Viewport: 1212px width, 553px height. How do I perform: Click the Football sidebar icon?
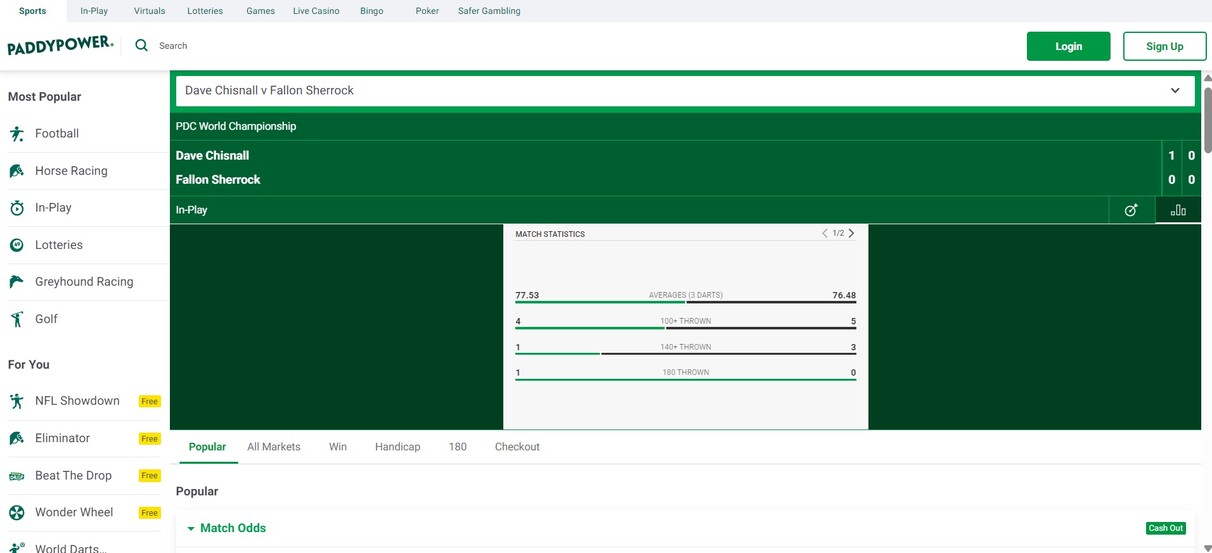click(x=17, y=134)
